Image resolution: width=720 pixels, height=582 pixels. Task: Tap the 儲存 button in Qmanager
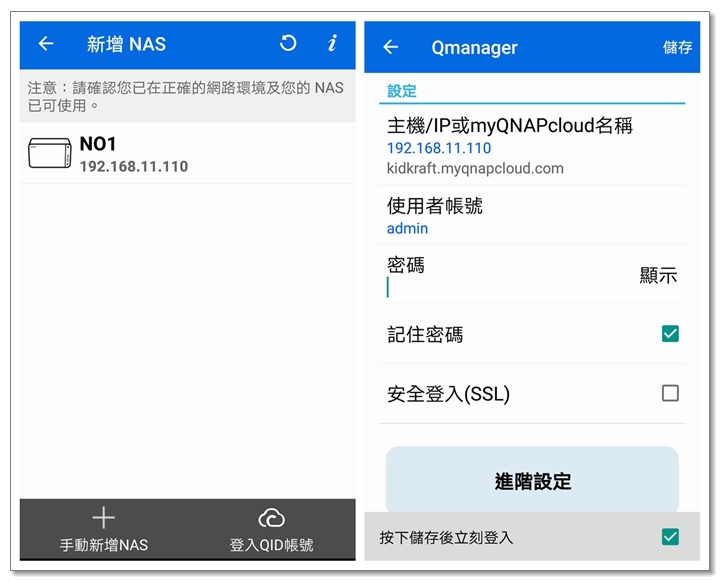click(x=677, y=47)
